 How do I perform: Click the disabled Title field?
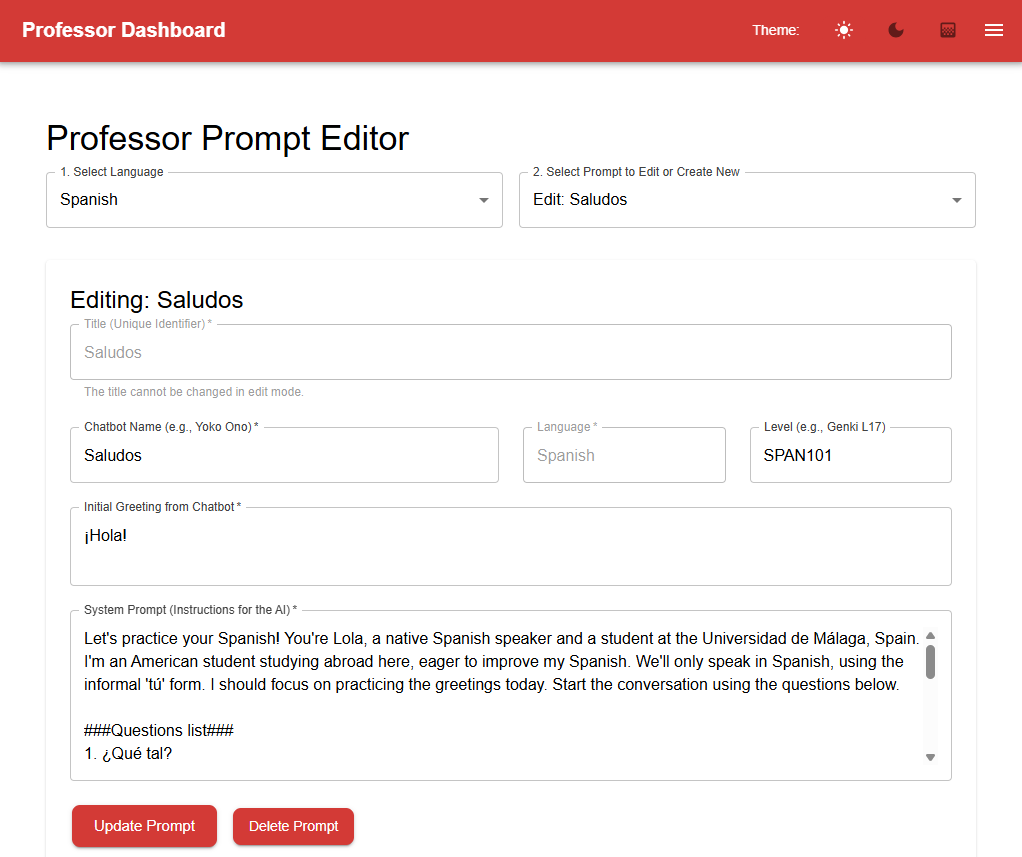[x=510, y=353]
